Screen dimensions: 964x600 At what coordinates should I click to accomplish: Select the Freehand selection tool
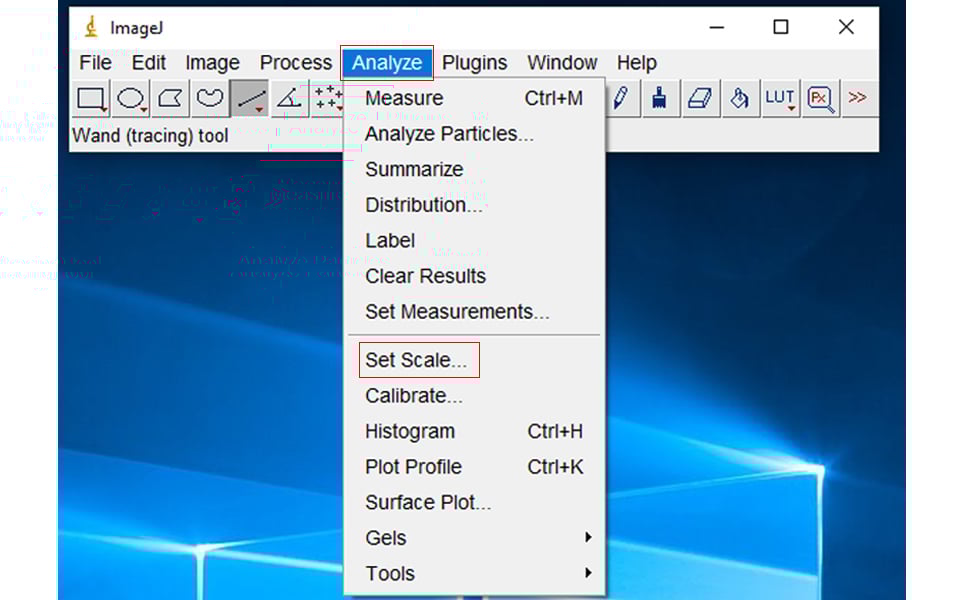tap(210, 98)
